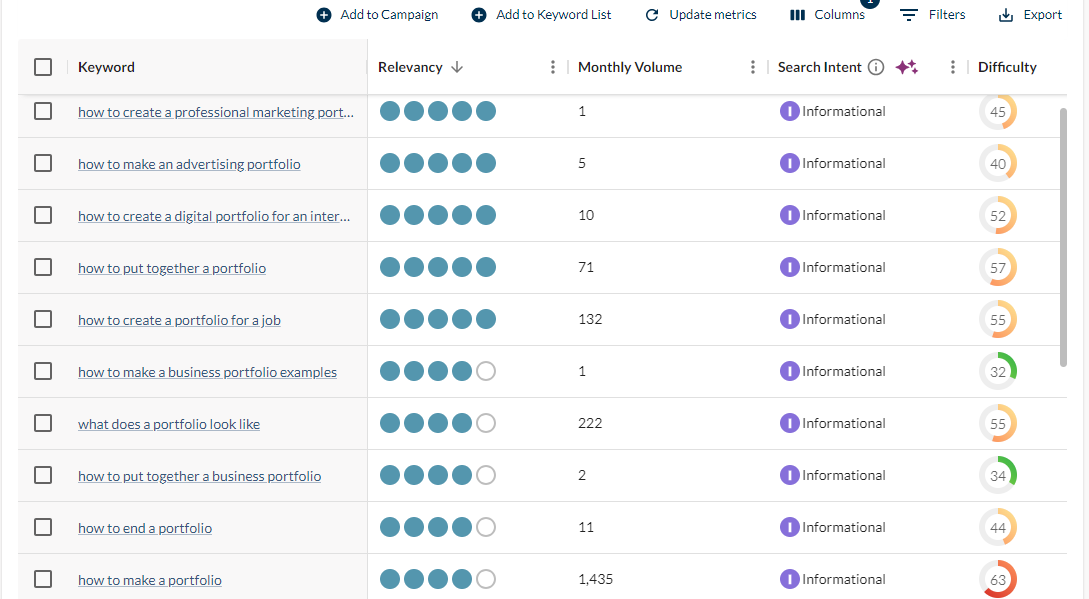Screen dimensions: 1089x599
Task: Select checkbox for 'how to put together a portfolio'
Action: click(x=43, y=267)
